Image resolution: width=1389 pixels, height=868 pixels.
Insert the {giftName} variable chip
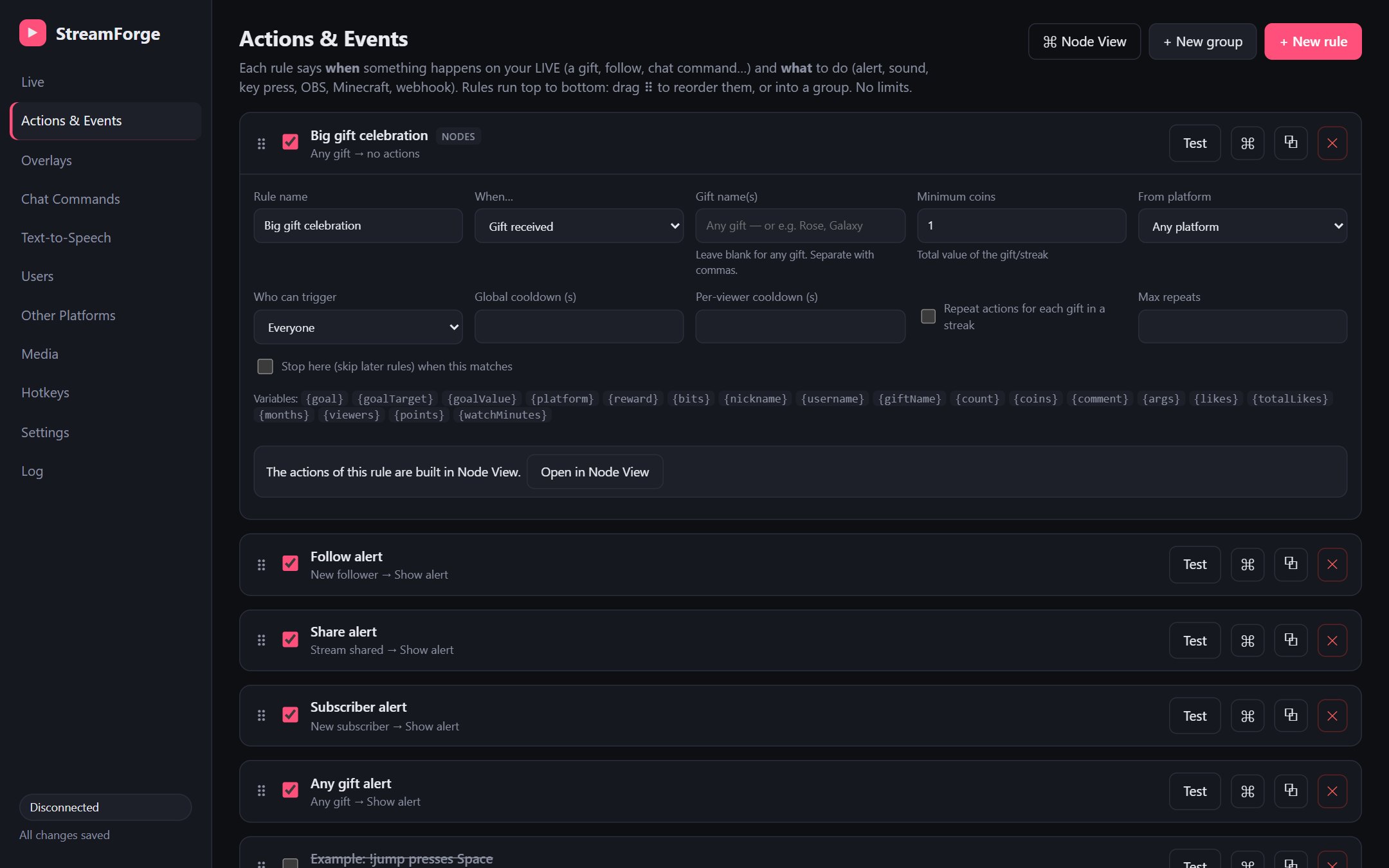tap(909, 399)
